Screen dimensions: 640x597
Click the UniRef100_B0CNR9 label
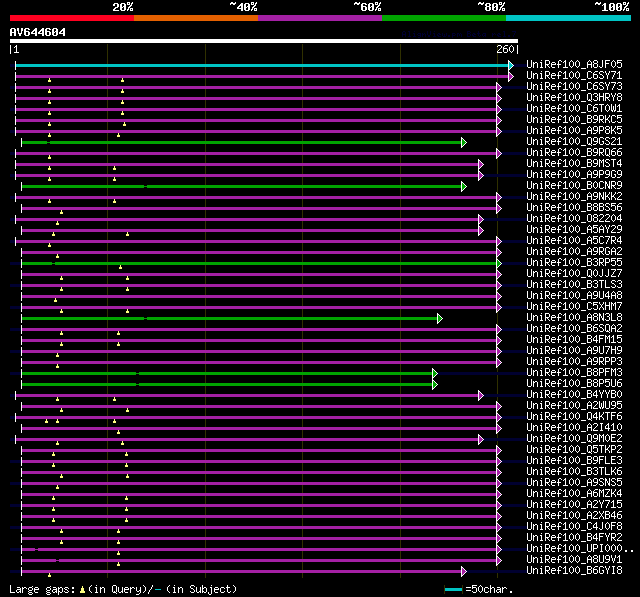[574, 186]
